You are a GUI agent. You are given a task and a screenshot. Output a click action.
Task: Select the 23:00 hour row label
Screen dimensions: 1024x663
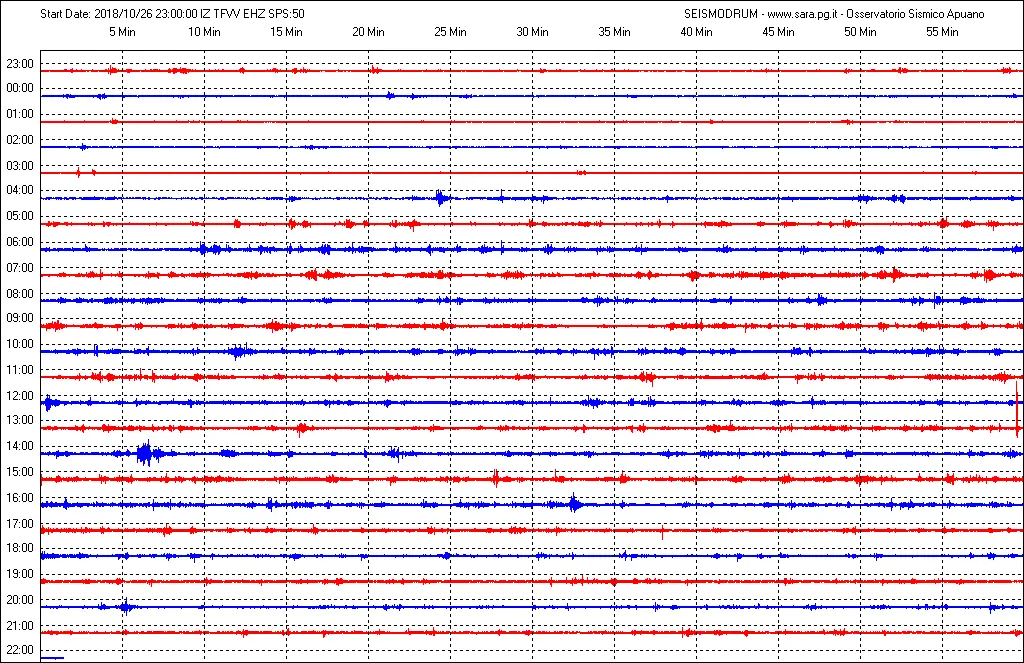(20, 63)
